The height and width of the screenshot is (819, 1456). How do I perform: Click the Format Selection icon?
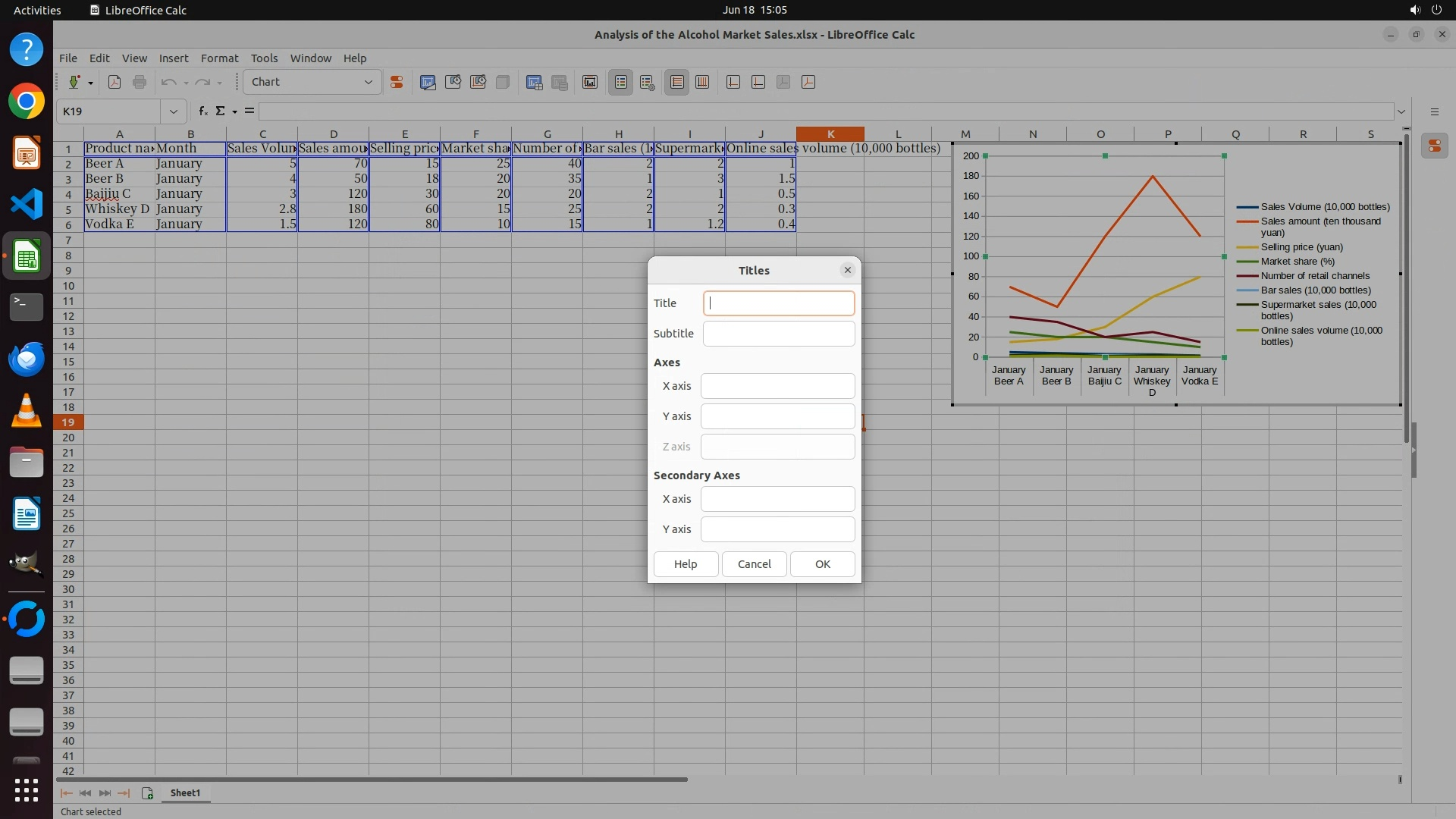pyautogui.click(x=396, y=82)
